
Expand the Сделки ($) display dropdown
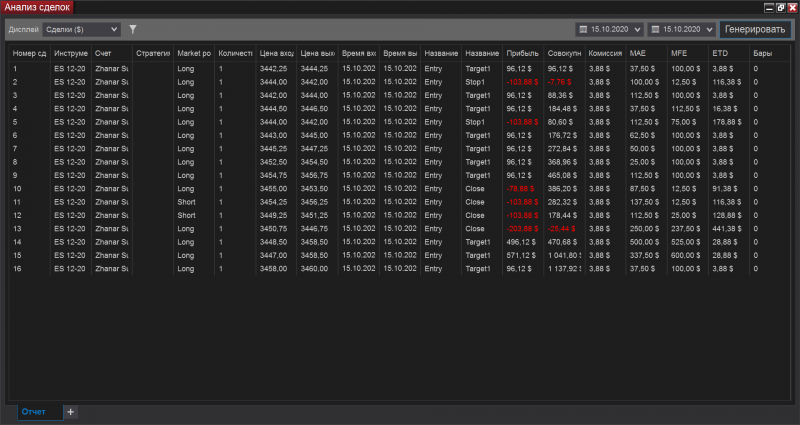[82, 30]
